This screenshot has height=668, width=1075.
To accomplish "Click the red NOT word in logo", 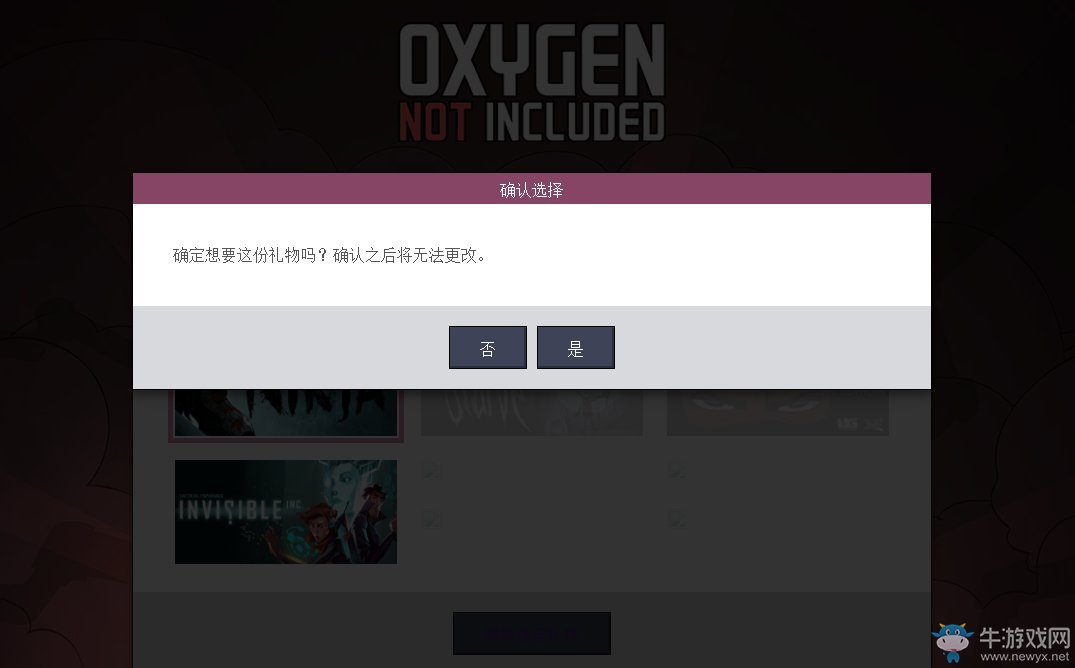I will (435, 121).
